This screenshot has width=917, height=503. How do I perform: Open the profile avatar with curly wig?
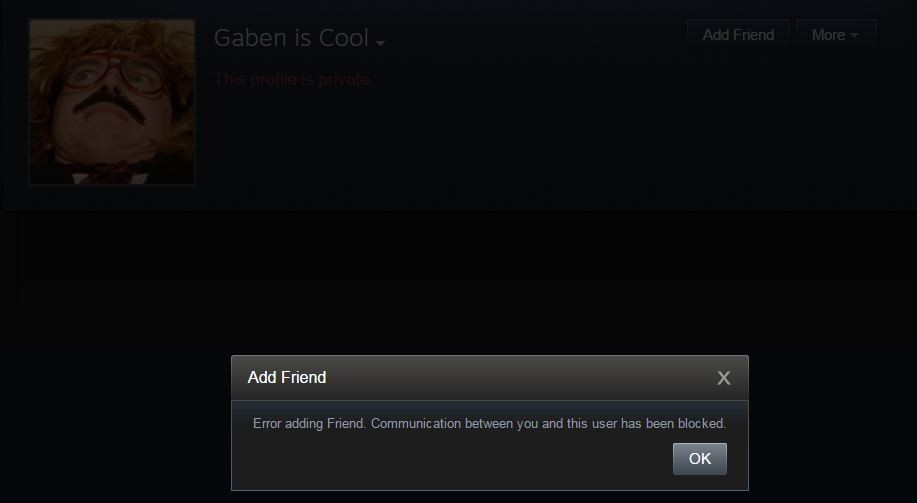coord(112,102)
